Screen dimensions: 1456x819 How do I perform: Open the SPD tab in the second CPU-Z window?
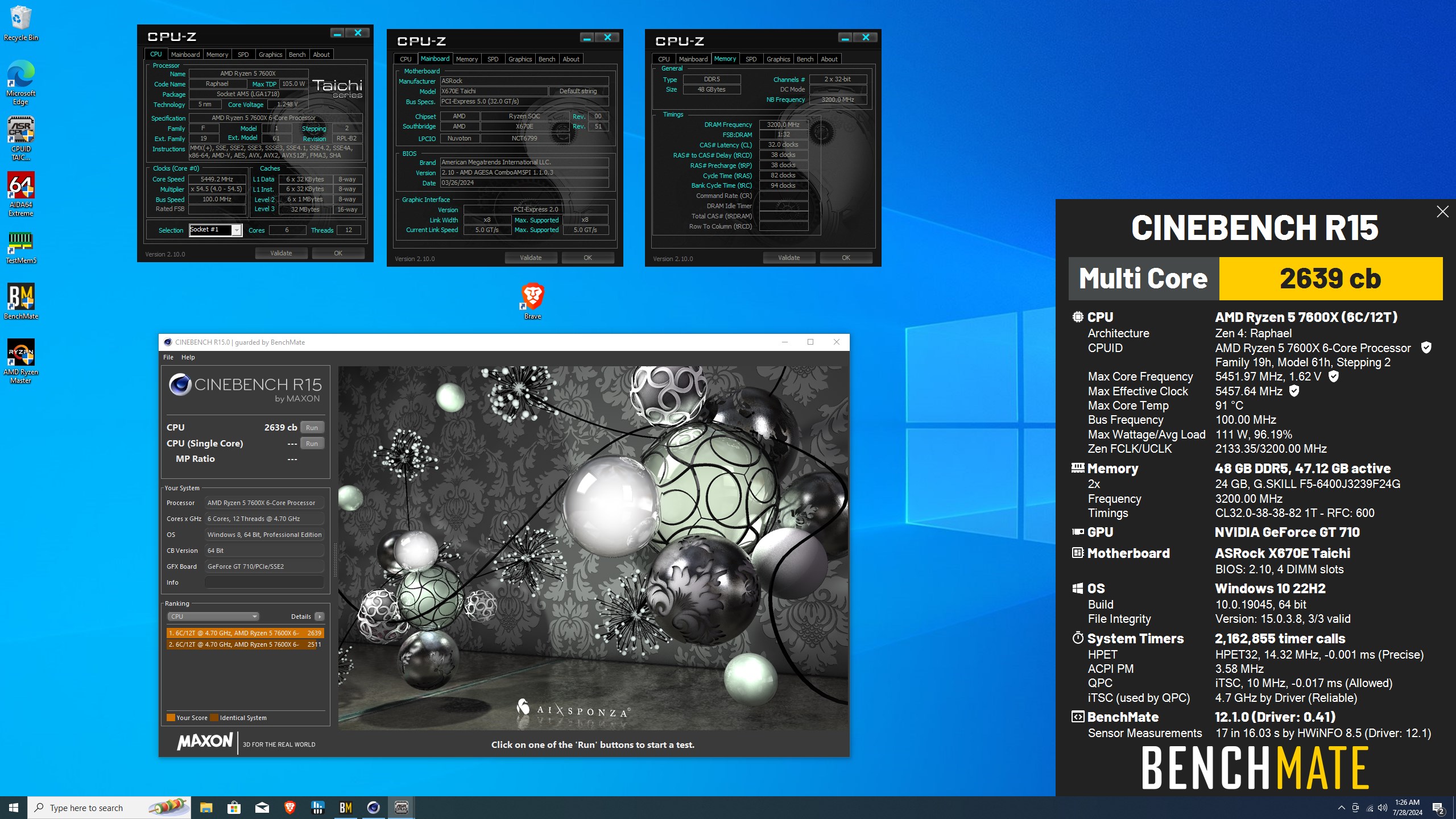[x=493, y=59]
